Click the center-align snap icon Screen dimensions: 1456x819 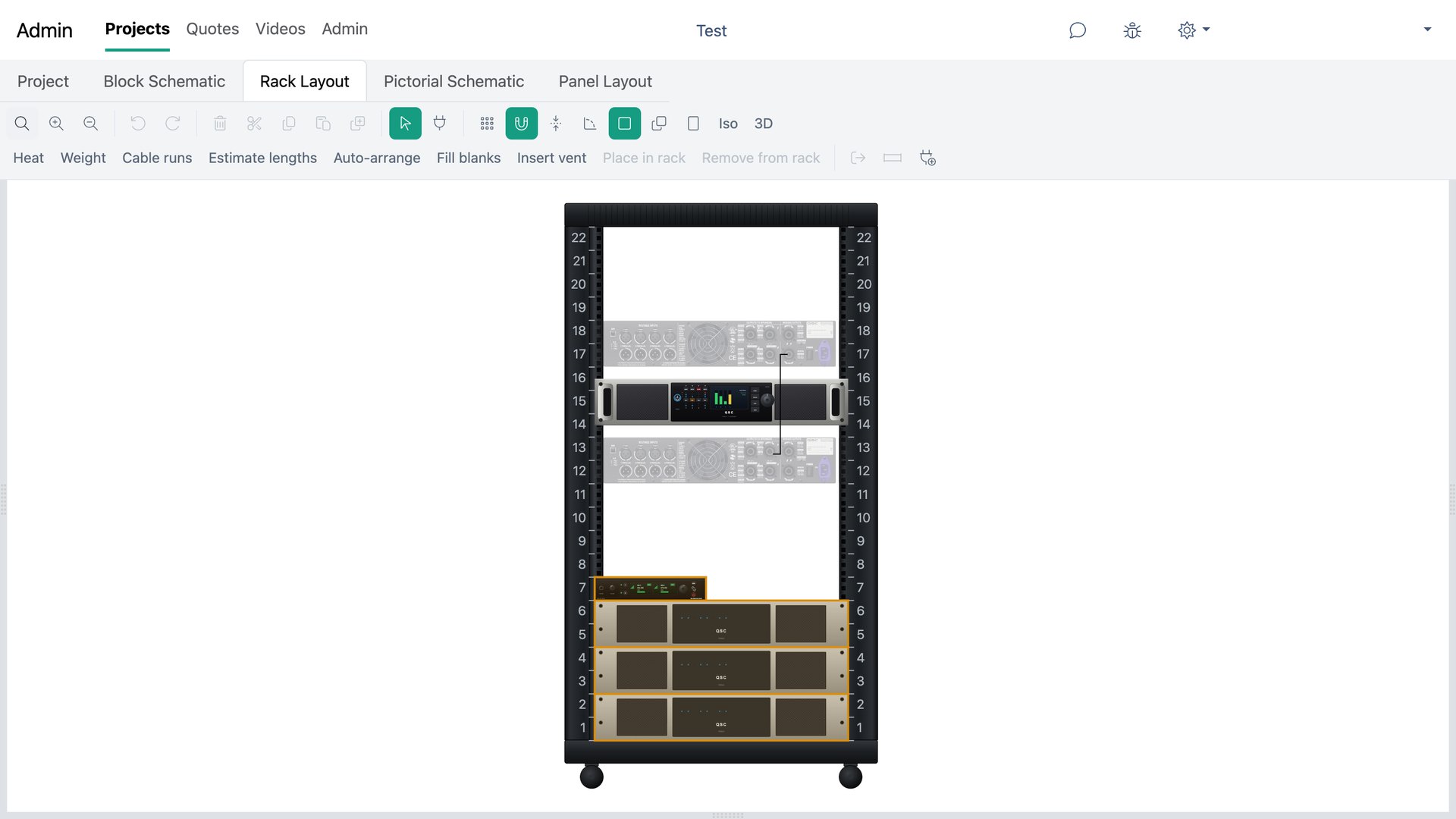(556, 124)
